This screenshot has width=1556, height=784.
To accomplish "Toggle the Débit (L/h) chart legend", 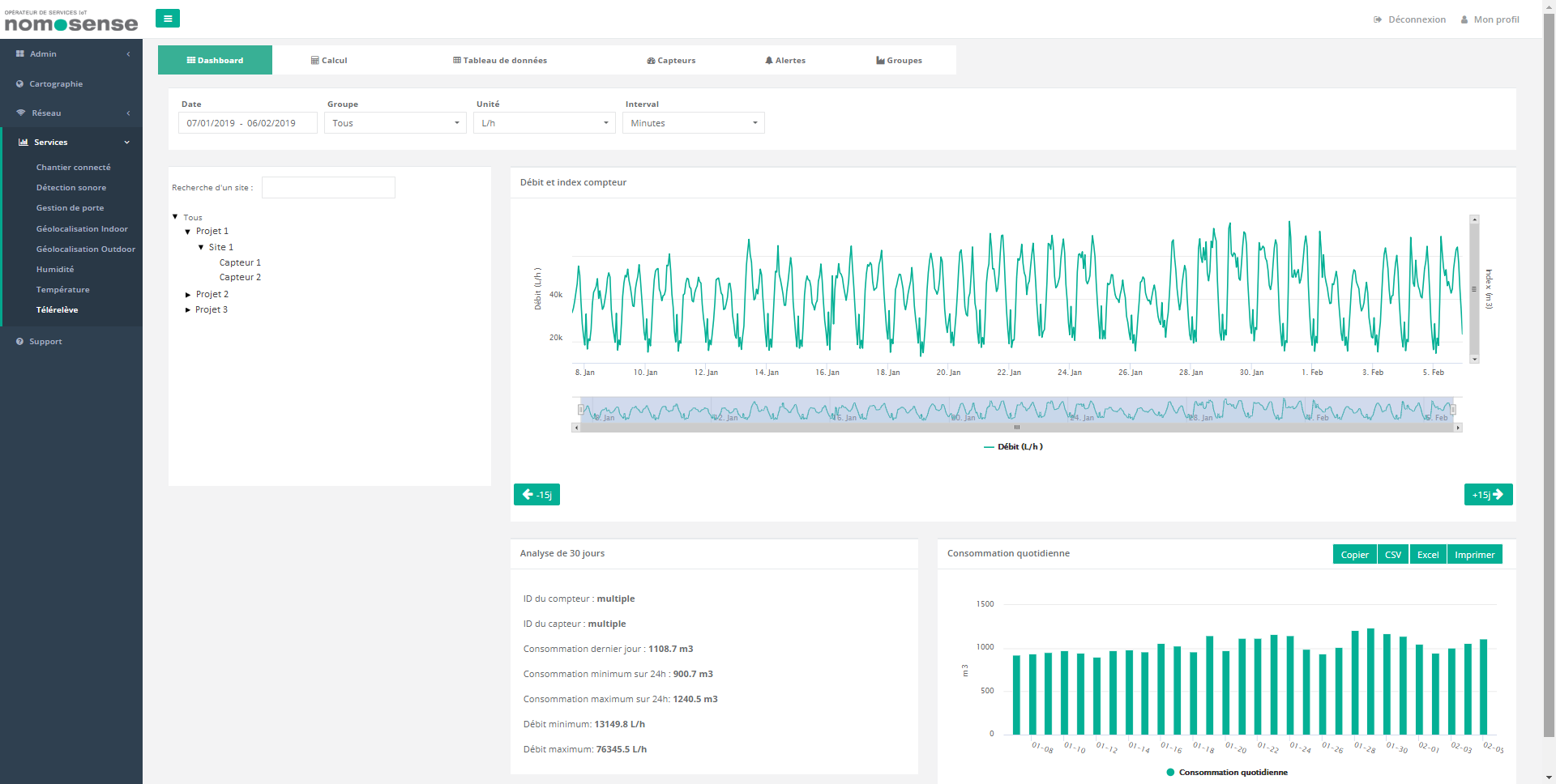I will 1013,447.
